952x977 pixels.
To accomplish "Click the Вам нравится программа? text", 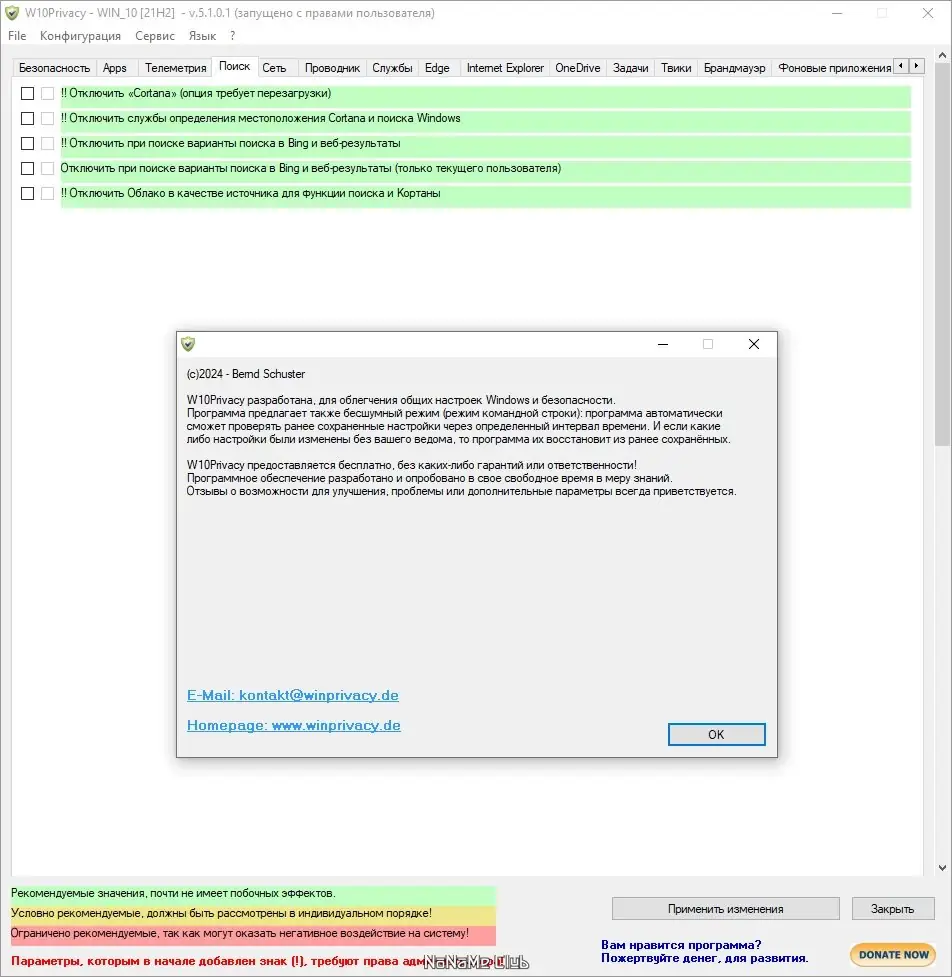I will click(x=681, y=945).
